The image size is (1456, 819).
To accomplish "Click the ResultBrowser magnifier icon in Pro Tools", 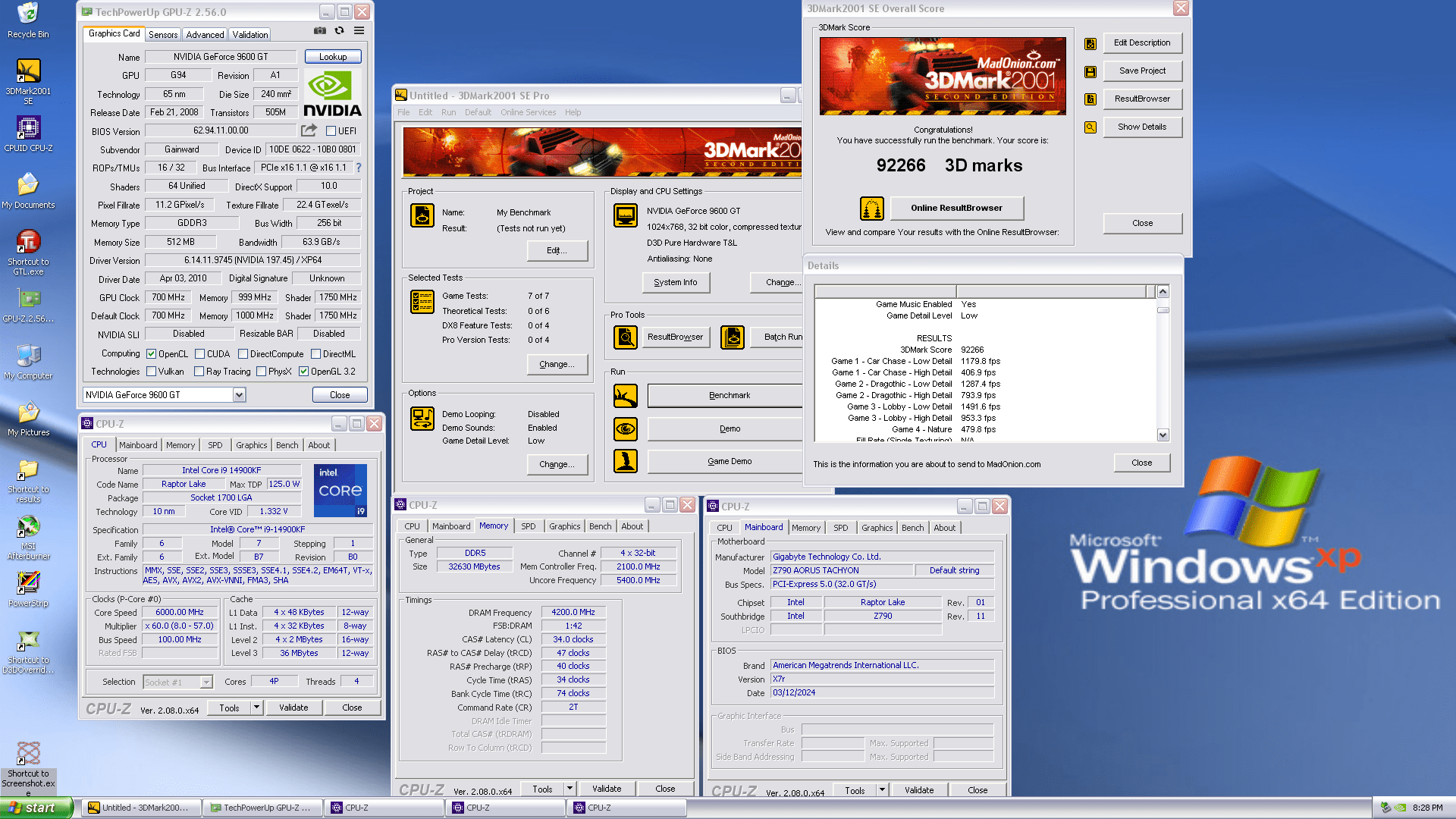I will (626, 337).
